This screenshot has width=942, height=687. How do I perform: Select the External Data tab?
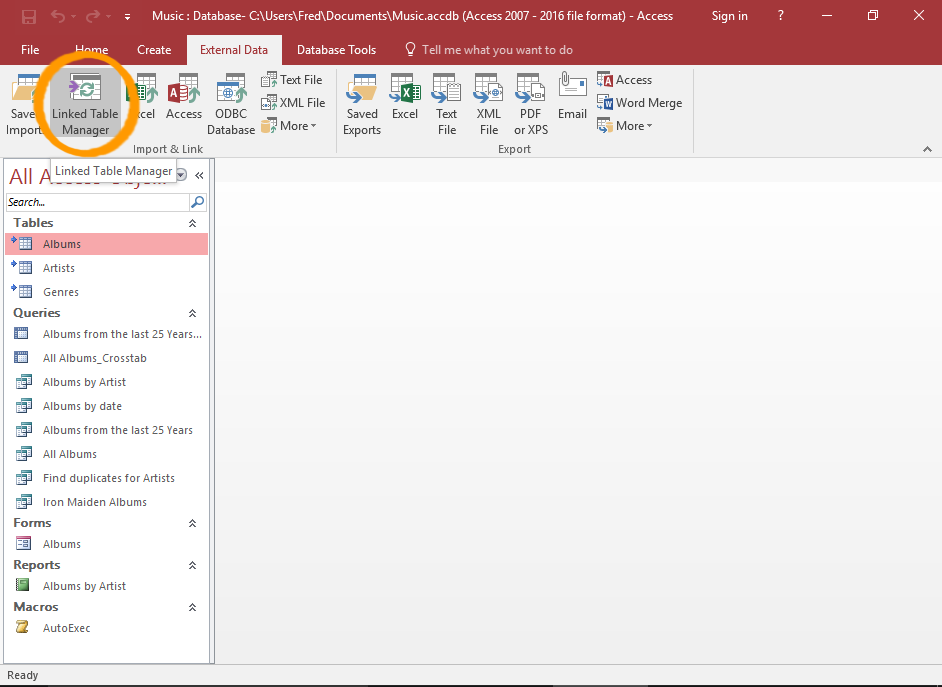234,50
